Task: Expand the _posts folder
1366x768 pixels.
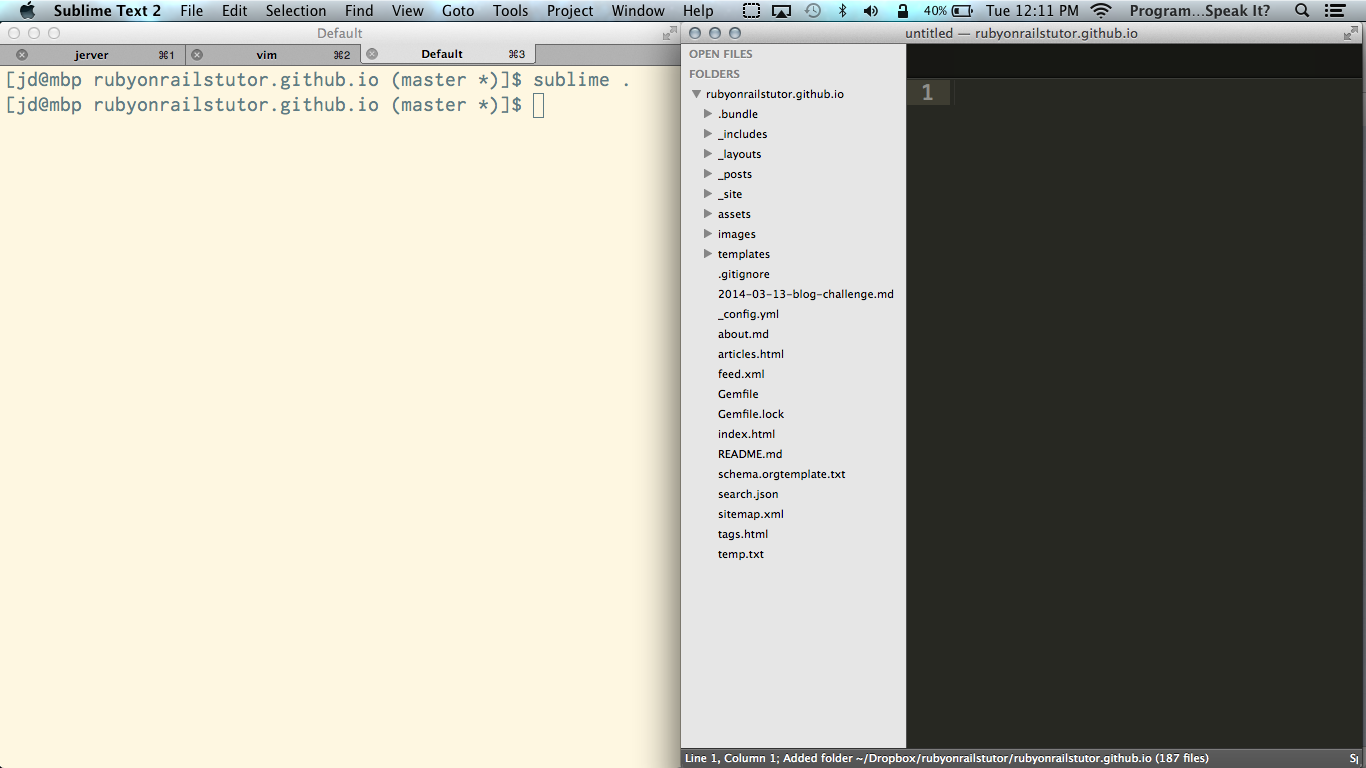Action: (x=708, y=174)
